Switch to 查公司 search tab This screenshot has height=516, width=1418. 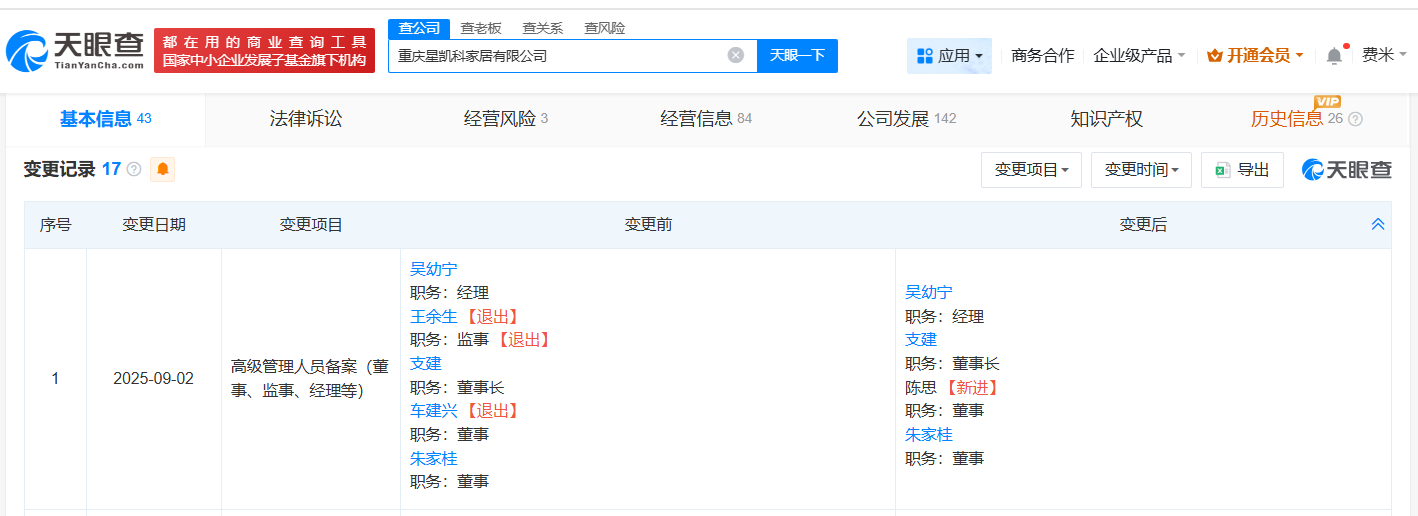coord(419,28)
